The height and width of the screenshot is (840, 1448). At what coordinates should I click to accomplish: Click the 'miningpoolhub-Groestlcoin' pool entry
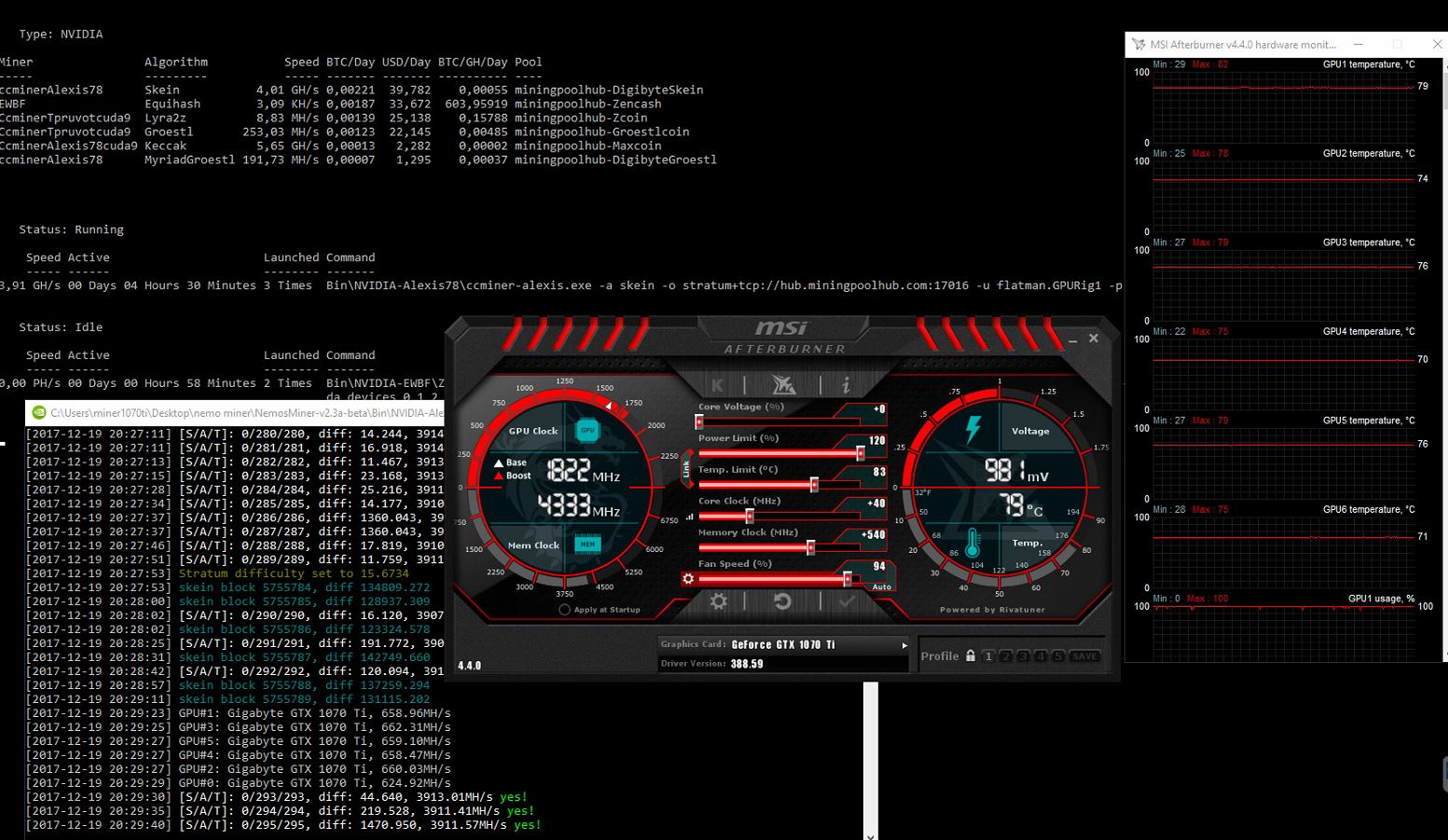pyautogui.click(x=601, y=131)
